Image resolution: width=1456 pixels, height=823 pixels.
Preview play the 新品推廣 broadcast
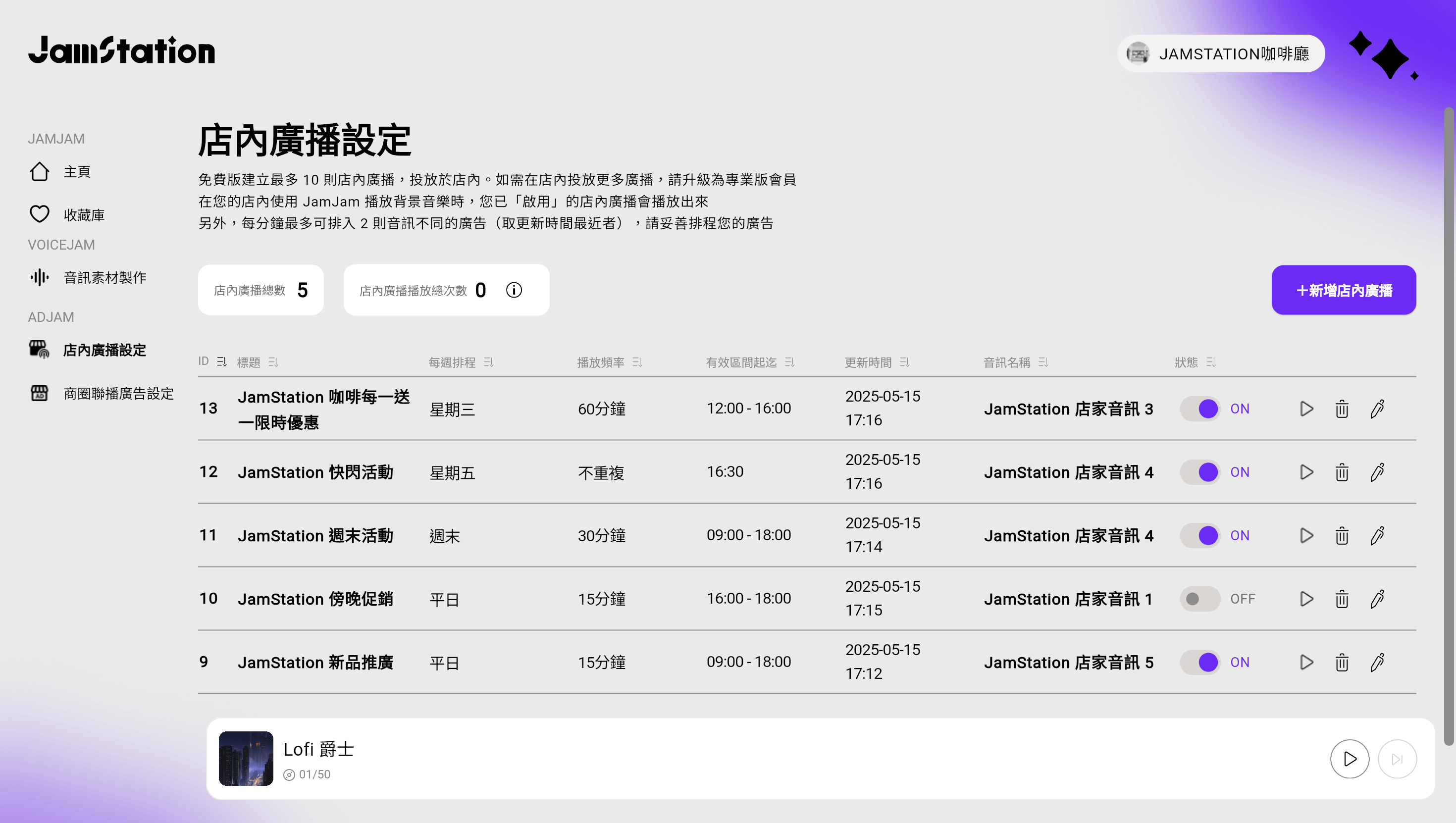point(1306,662)
